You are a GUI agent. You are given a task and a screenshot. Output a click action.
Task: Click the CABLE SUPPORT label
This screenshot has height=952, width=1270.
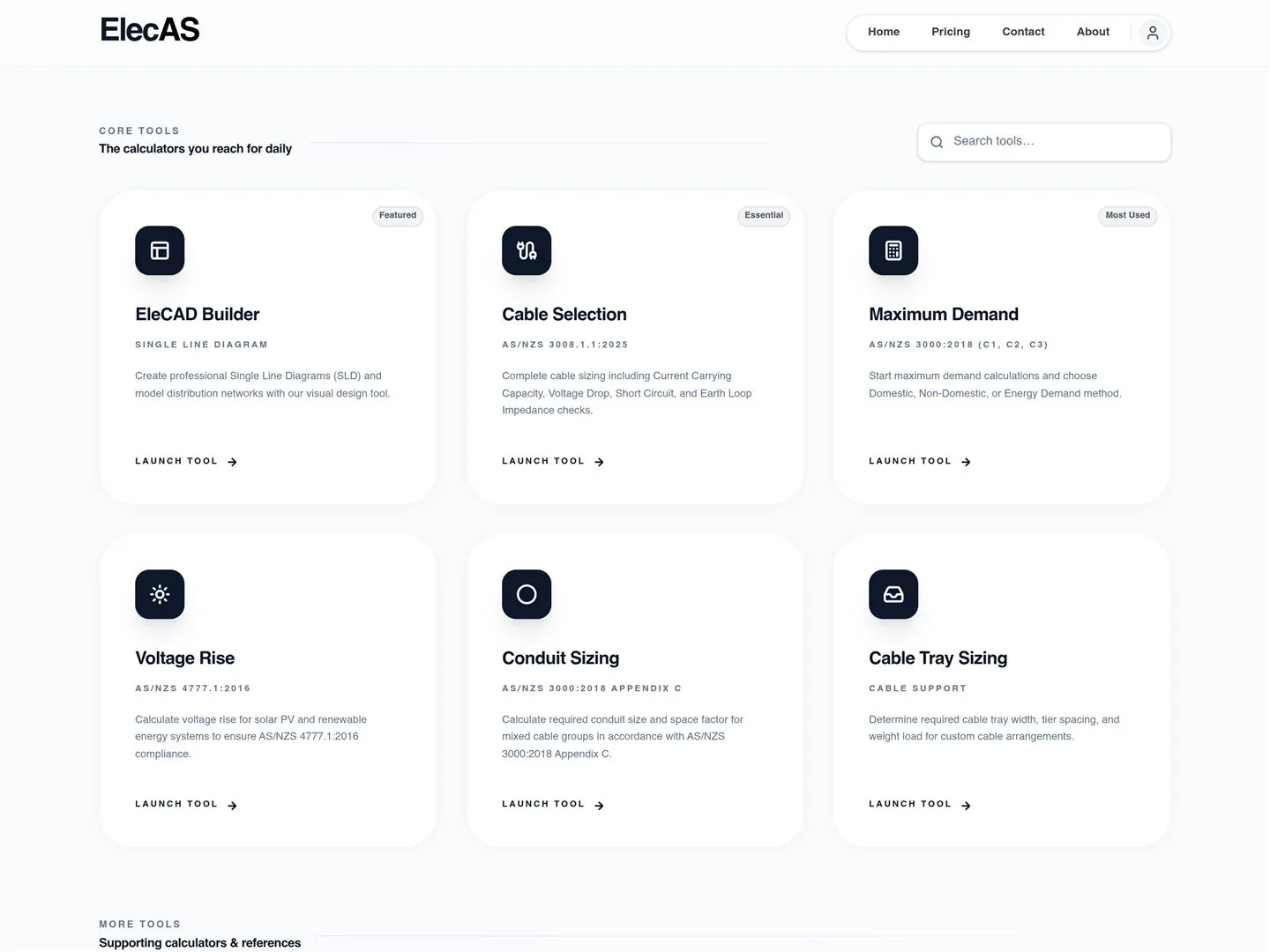click(x=918, y=688)
